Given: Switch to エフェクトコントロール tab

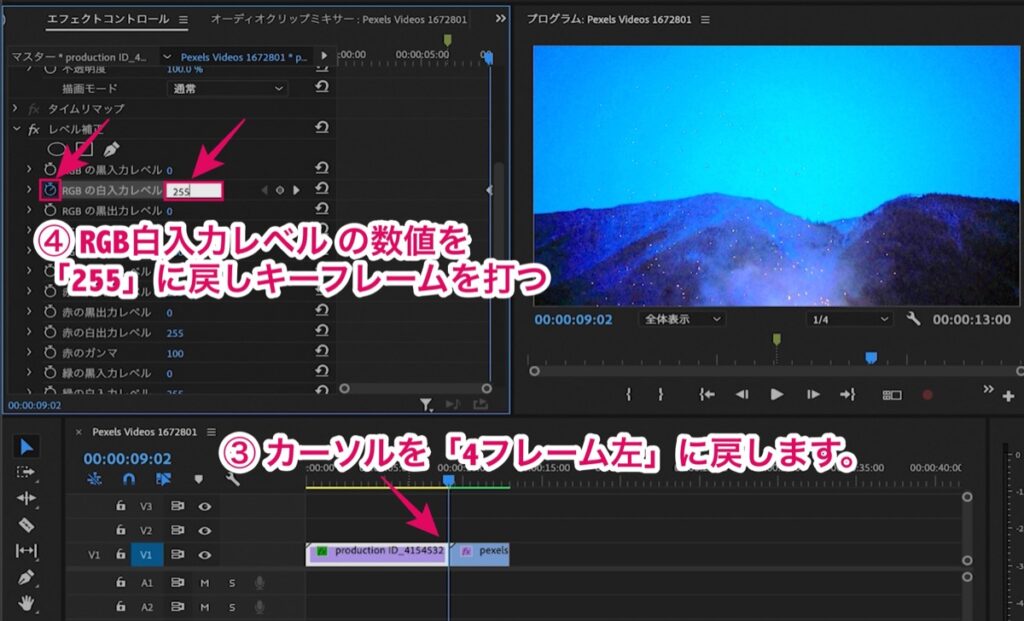Looking at the screenshot, I should (108, 19).
